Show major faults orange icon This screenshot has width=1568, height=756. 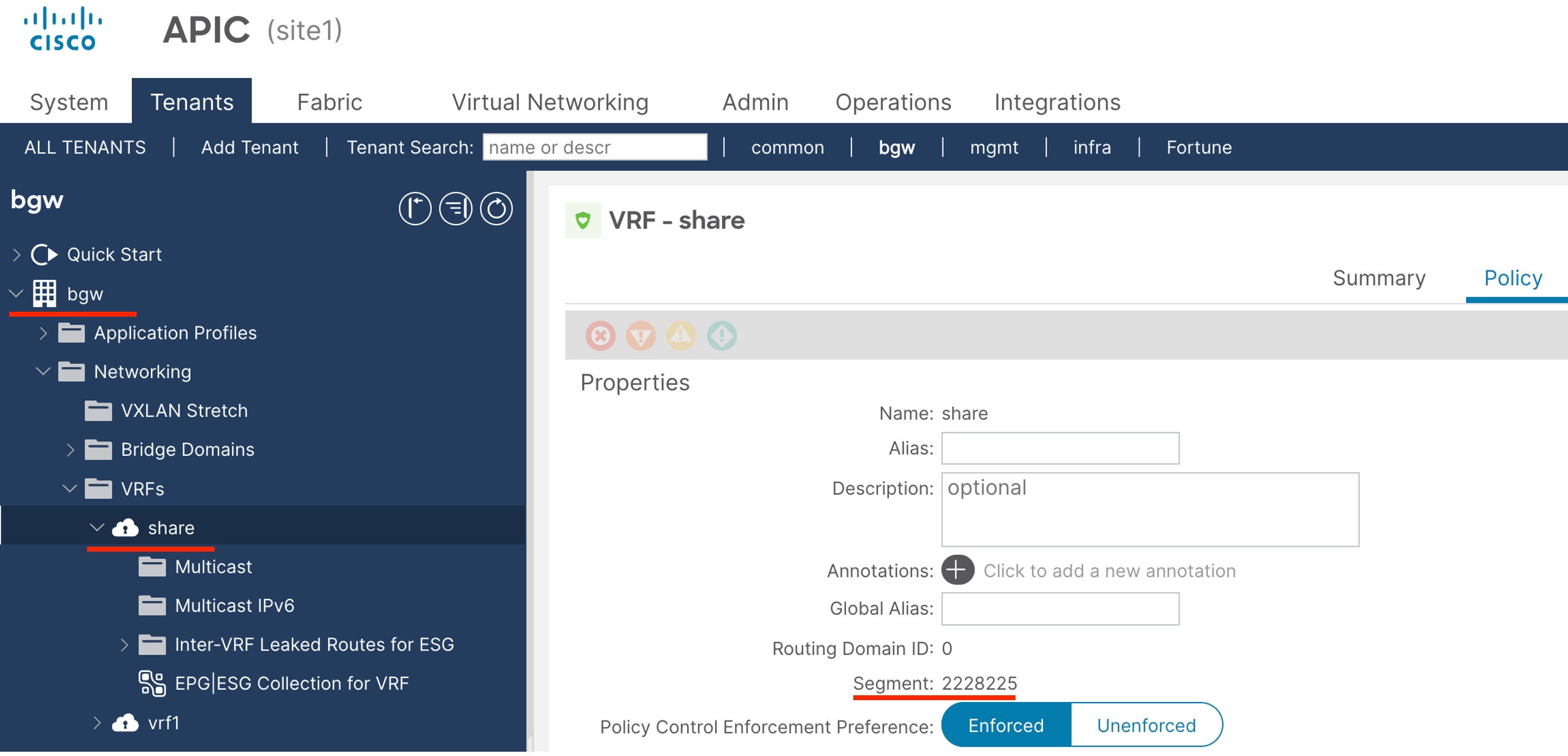click(640, 335)
